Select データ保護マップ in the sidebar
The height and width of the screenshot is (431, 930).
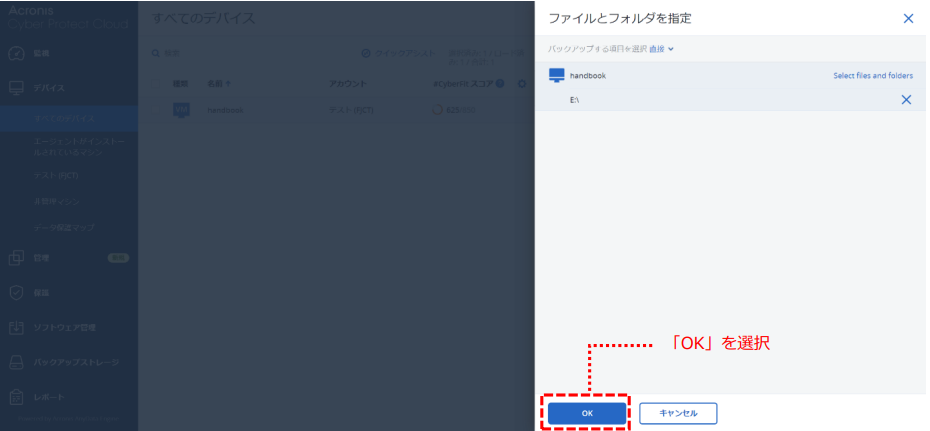point(64,228)
